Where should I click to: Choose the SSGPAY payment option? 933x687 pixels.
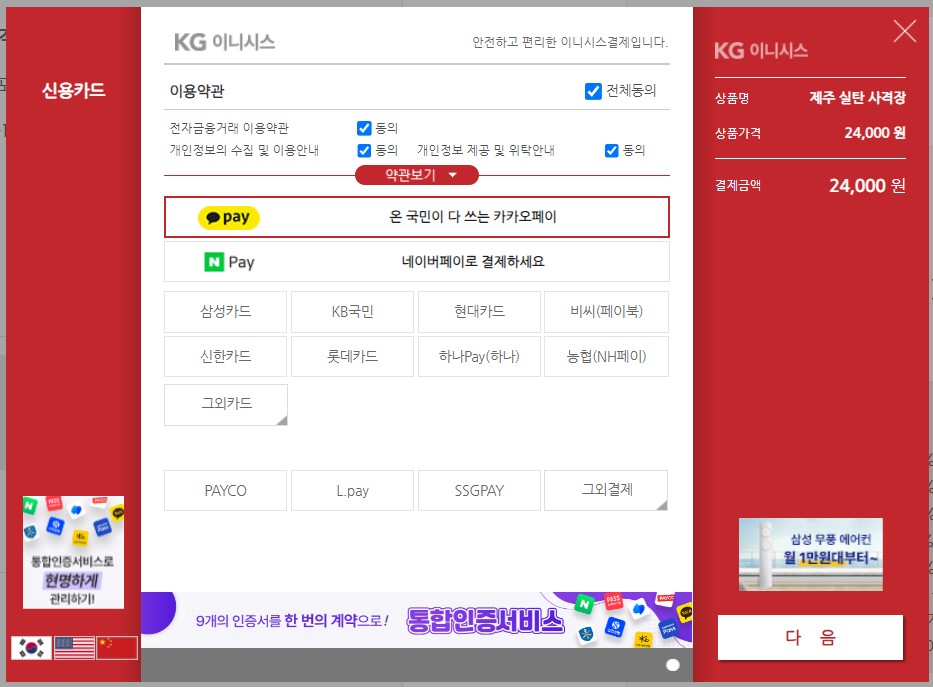point(478,490)
